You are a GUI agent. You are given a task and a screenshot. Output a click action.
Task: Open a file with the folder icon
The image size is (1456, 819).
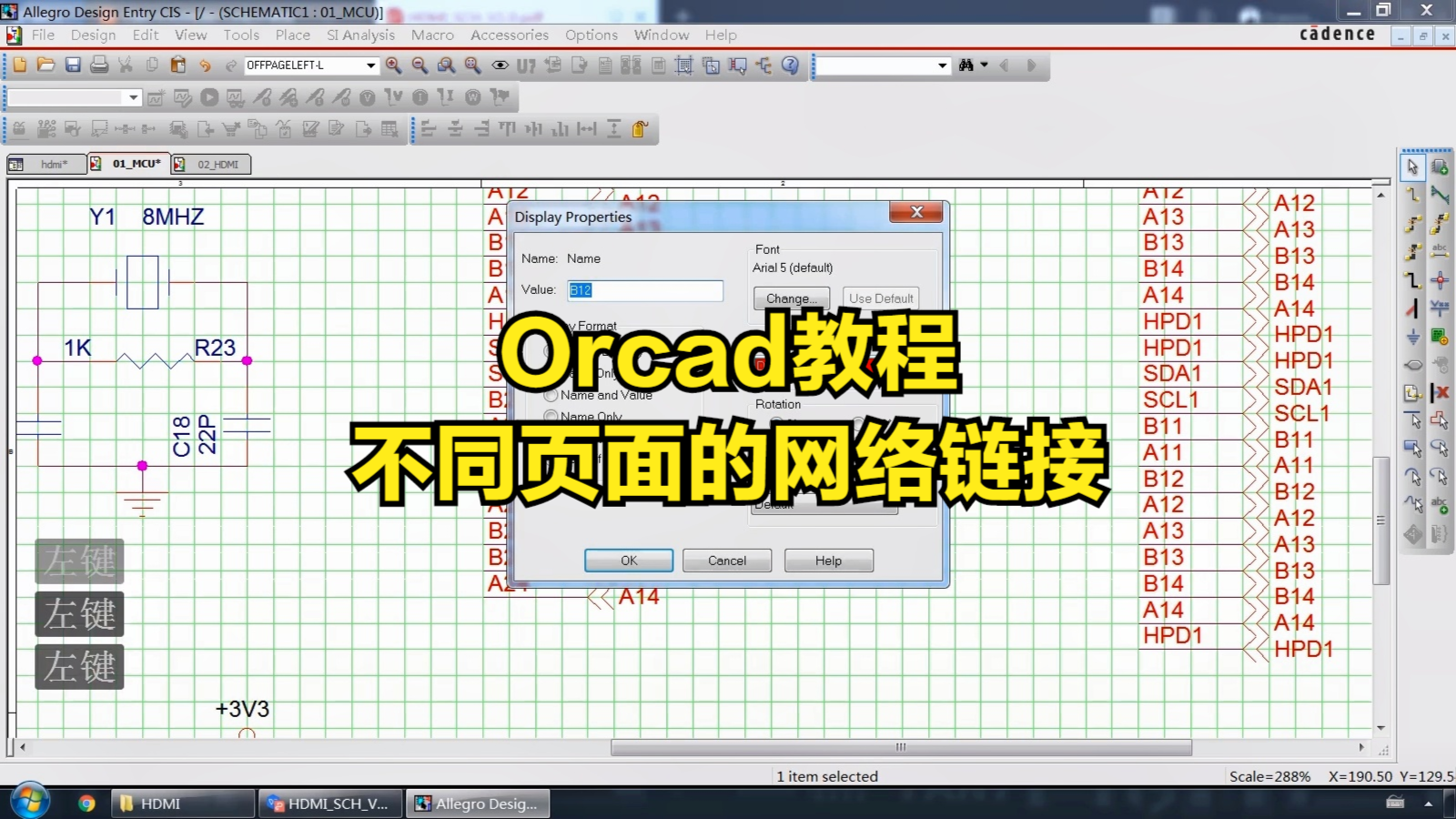pos(46,66)
